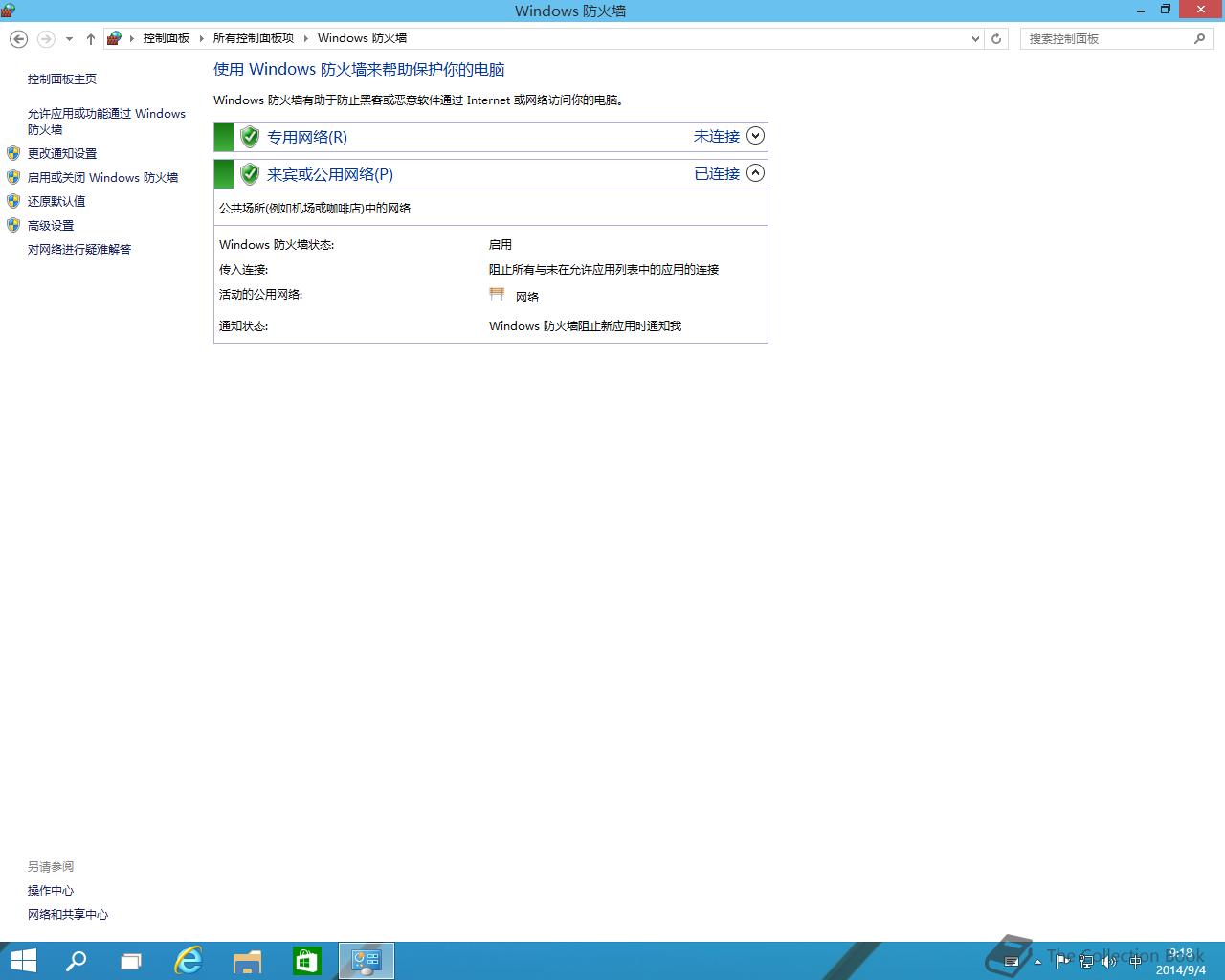The image size is (1225, 980).
Task: Click the 来宾或公用网络(P) heading
Action: tap(330, 174)
